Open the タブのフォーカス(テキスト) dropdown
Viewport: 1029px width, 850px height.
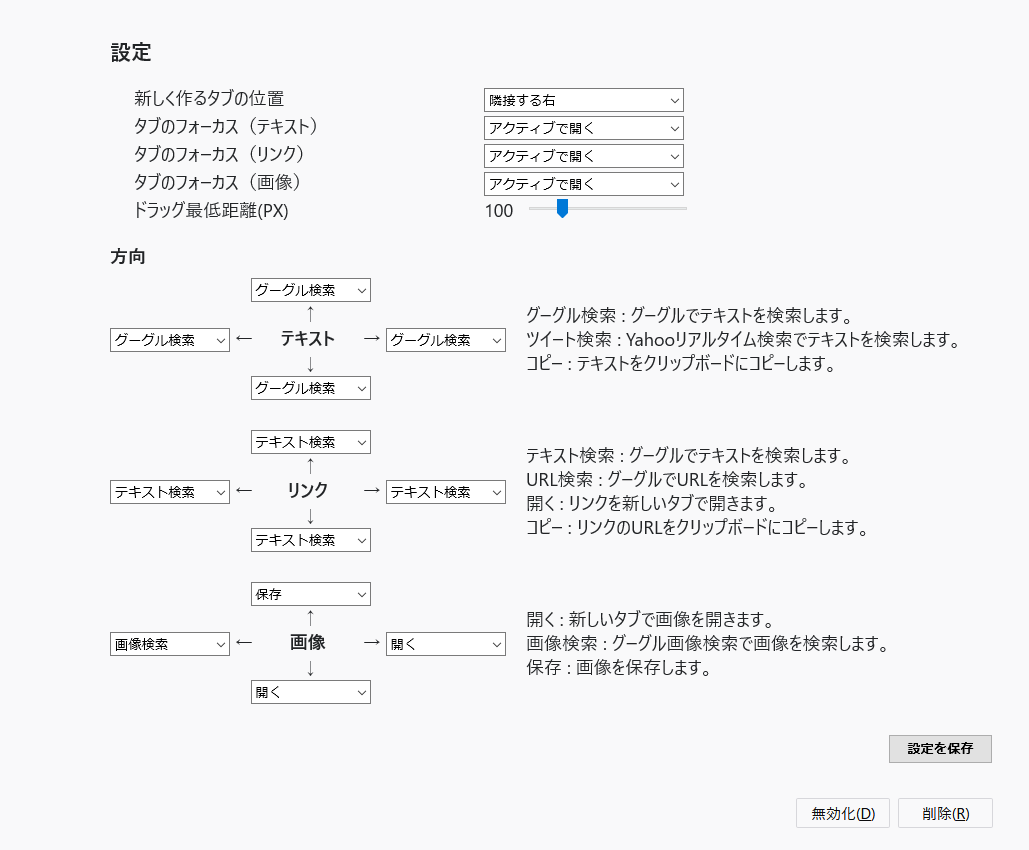(583, 128)
